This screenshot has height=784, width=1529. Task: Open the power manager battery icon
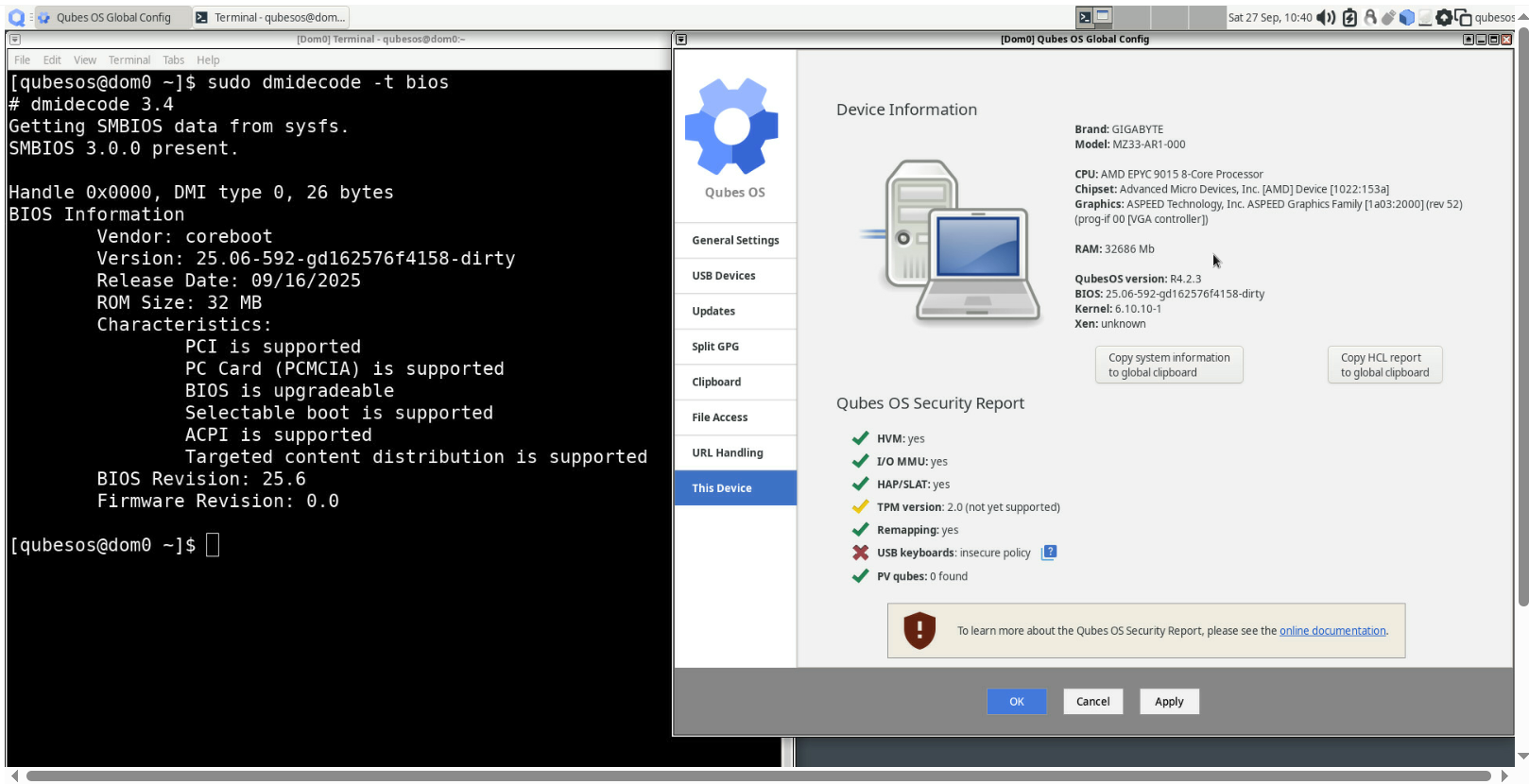(x=1349, y=17)
